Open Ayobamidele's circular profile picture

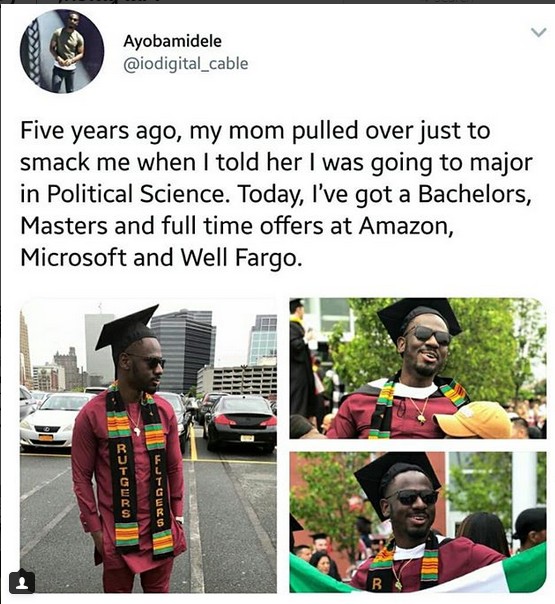coord(62,52)
